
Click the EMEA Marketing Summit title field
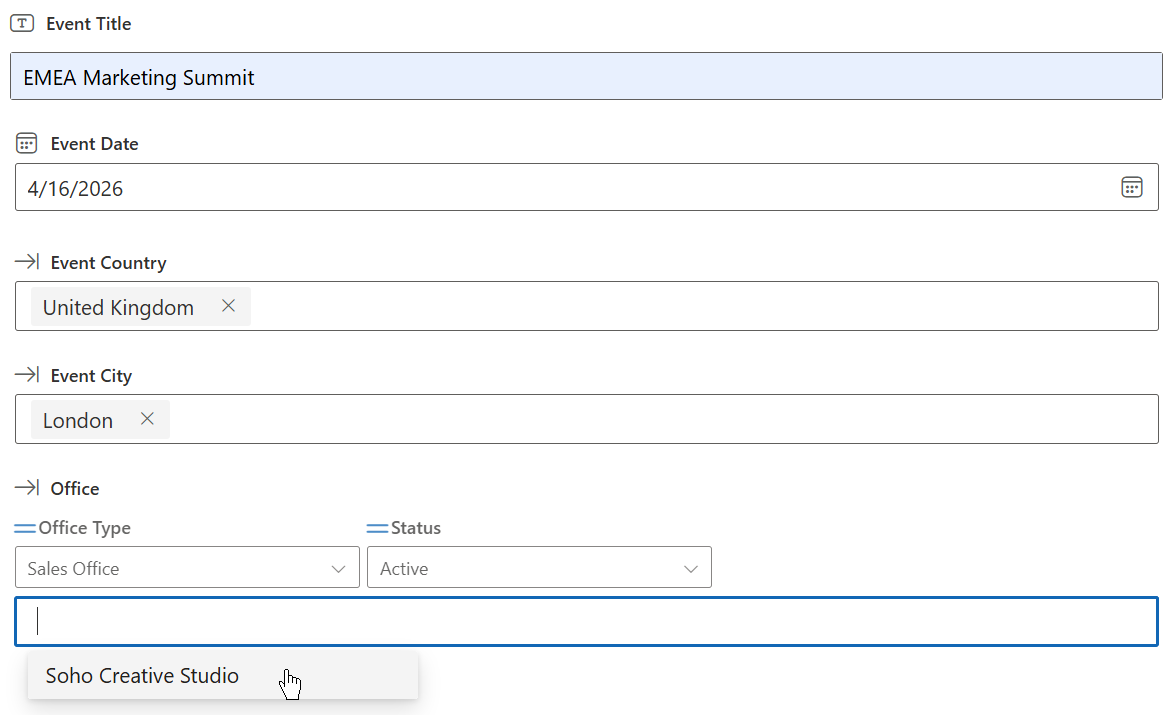(586, 77)
